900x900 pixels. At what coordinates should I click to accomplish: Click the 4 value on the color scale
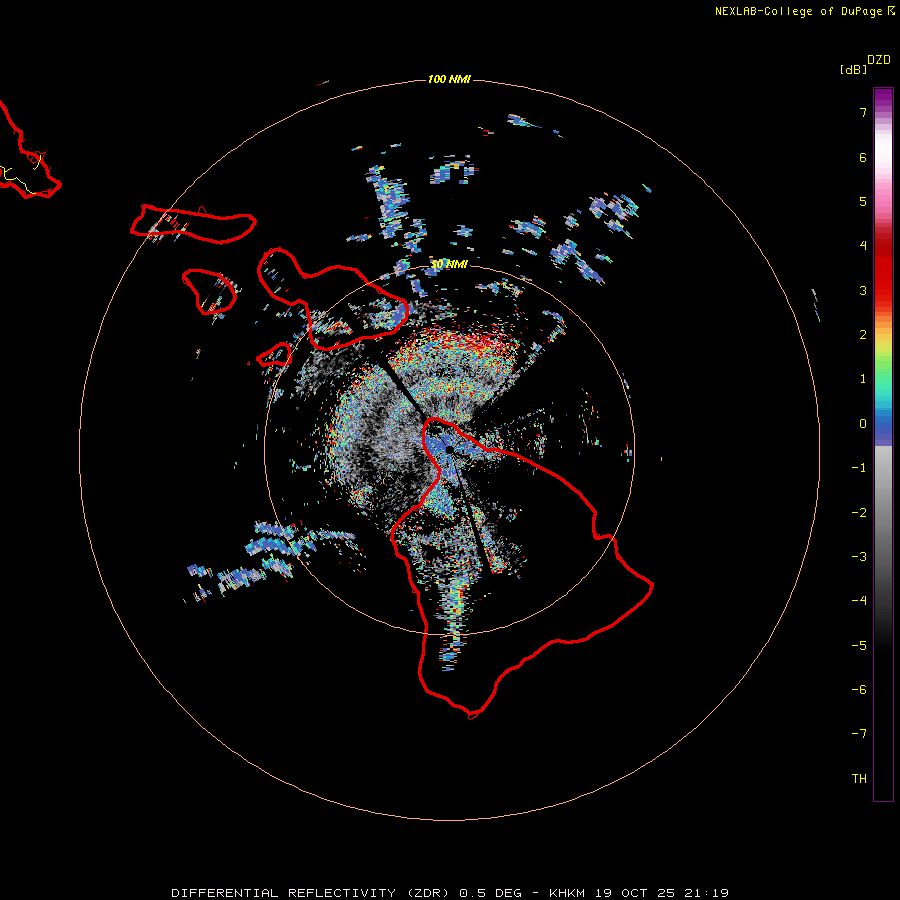point(863,246)
